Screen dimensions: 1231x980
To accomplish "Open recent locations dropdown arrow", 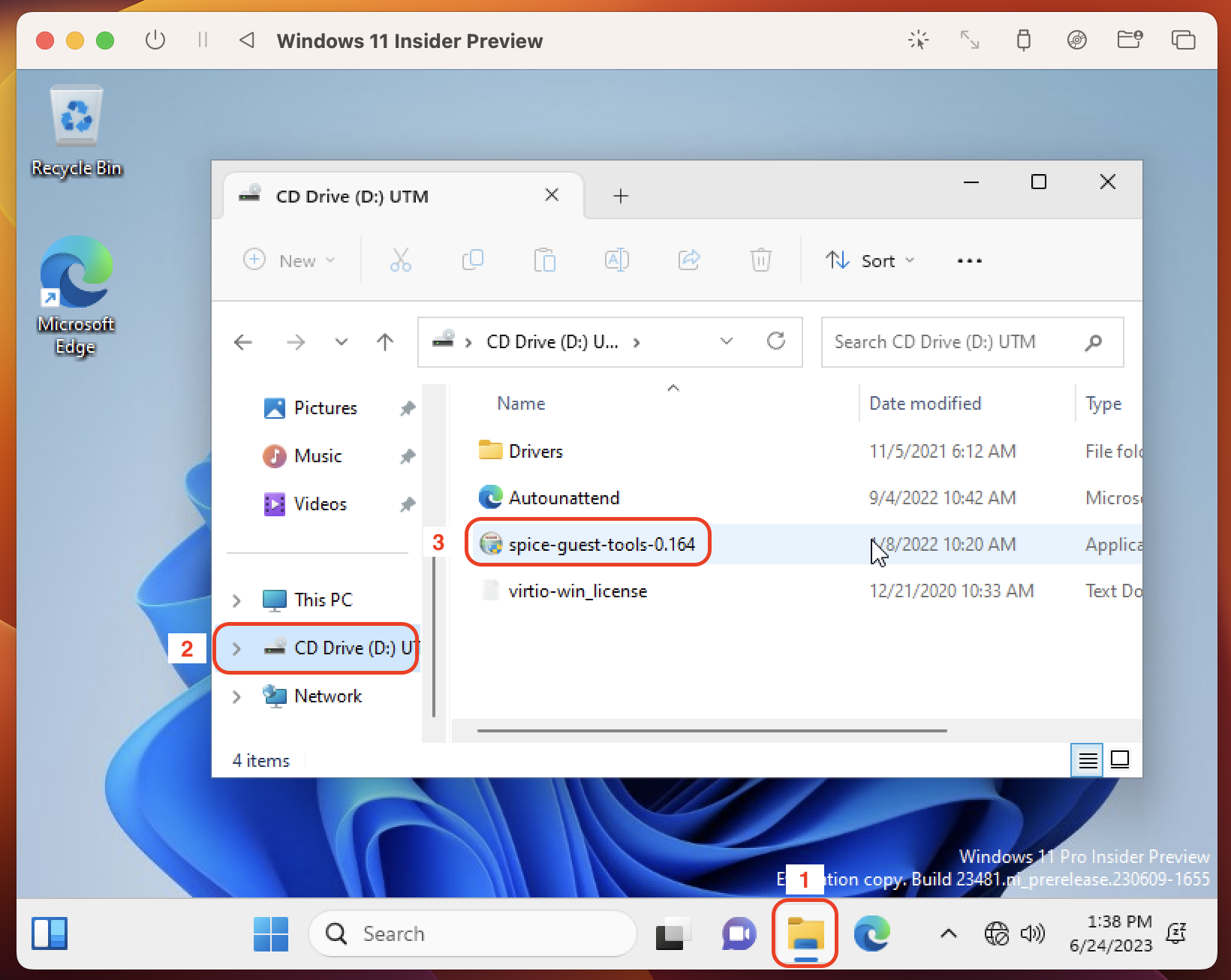I will 342,342.
